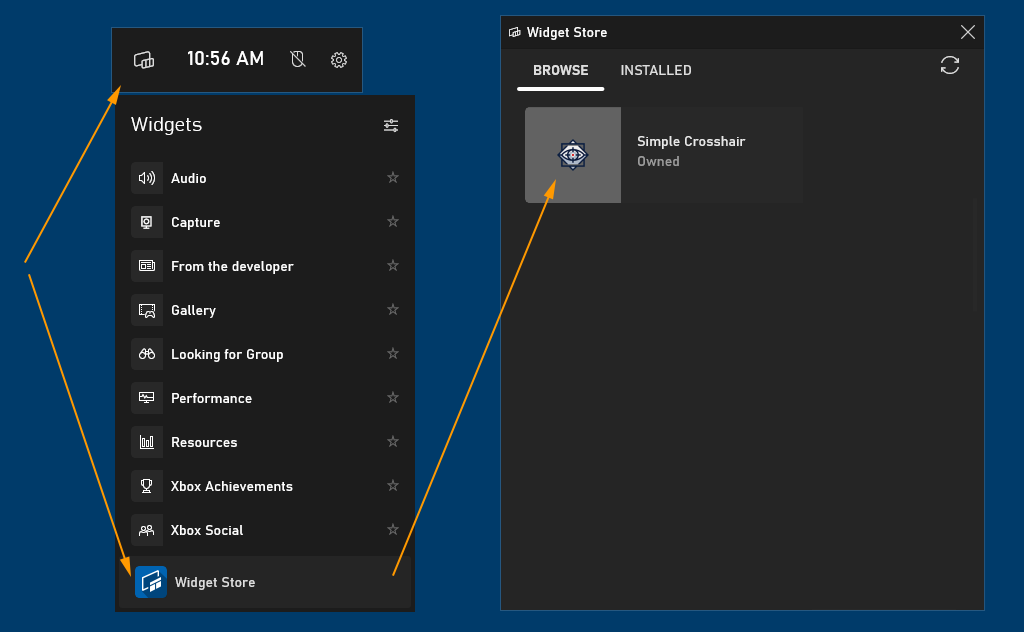
Task: Open the widget menu icon in Game Bar
Action: click(x=144, y=60)
